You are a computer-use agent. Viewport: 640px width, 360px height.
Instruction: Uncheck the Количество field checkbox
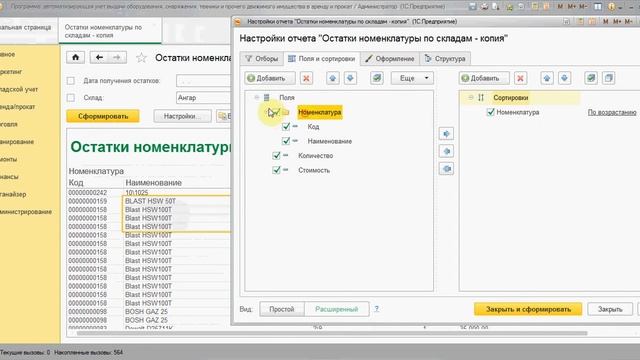(x=276, y=156)
